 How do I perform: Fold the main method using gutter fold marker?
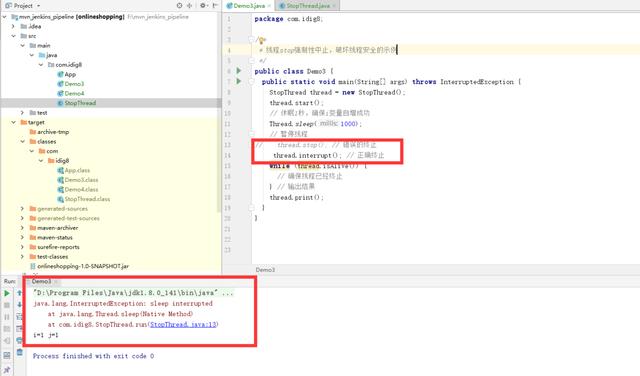click(x=251, y=81)
